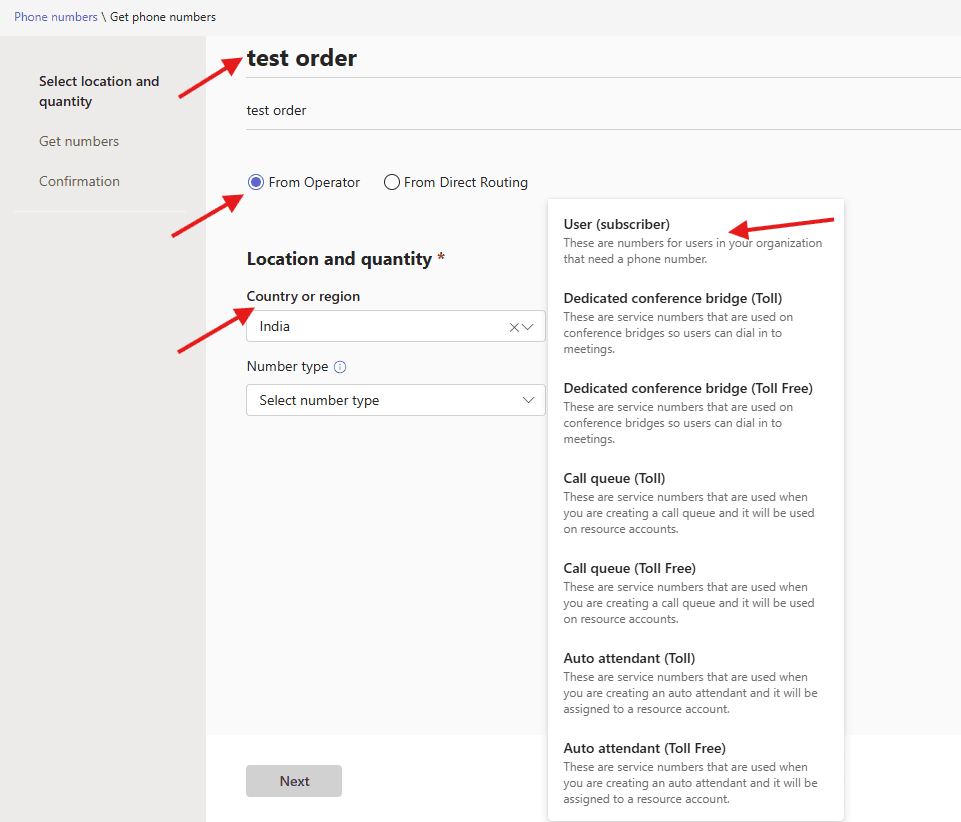Go to Confirmation step
Screen dimensions: 961x822
pos(79,181)
